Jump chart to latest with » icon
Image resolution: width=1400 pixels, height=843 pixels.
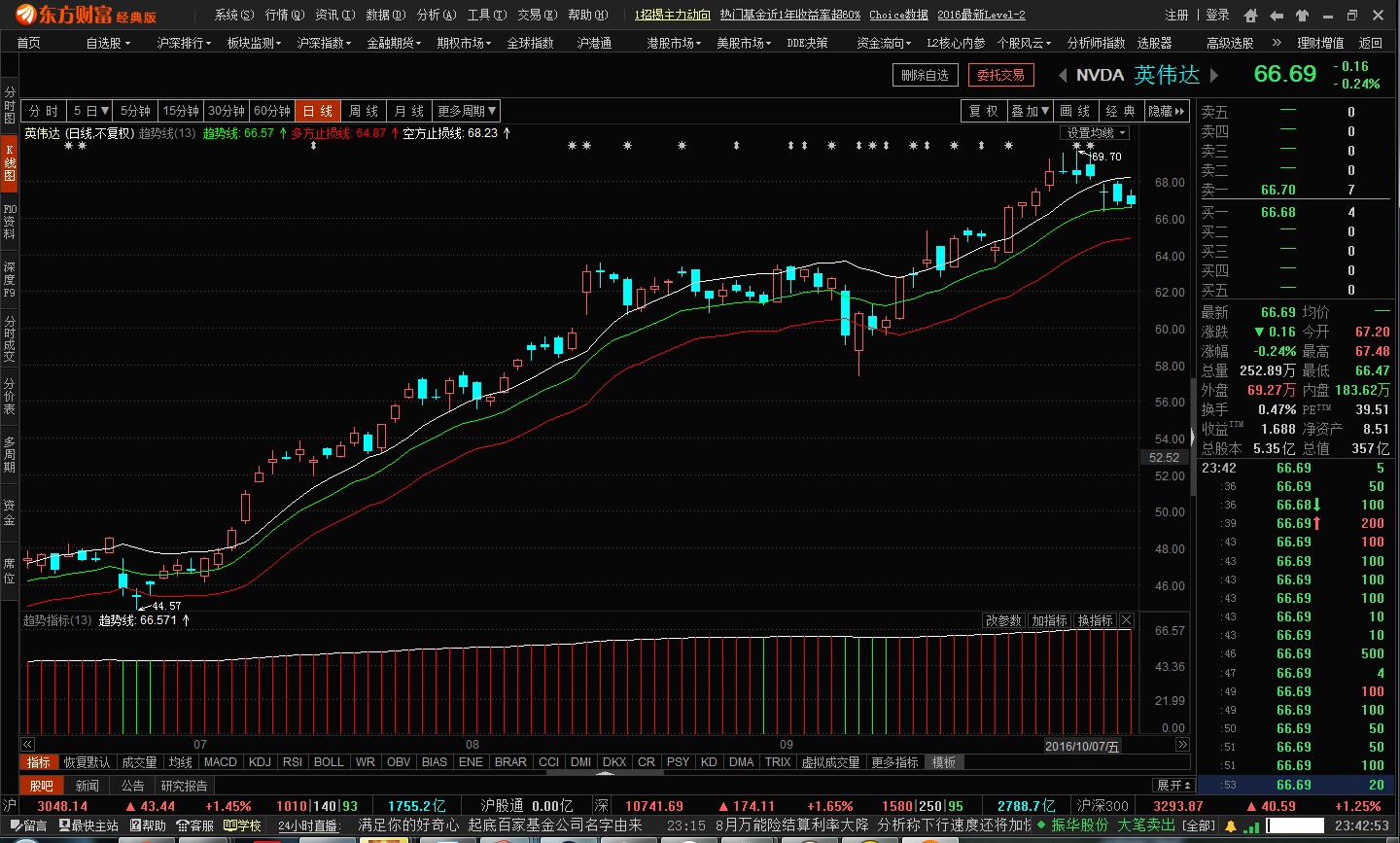(x=1183, y=745)
